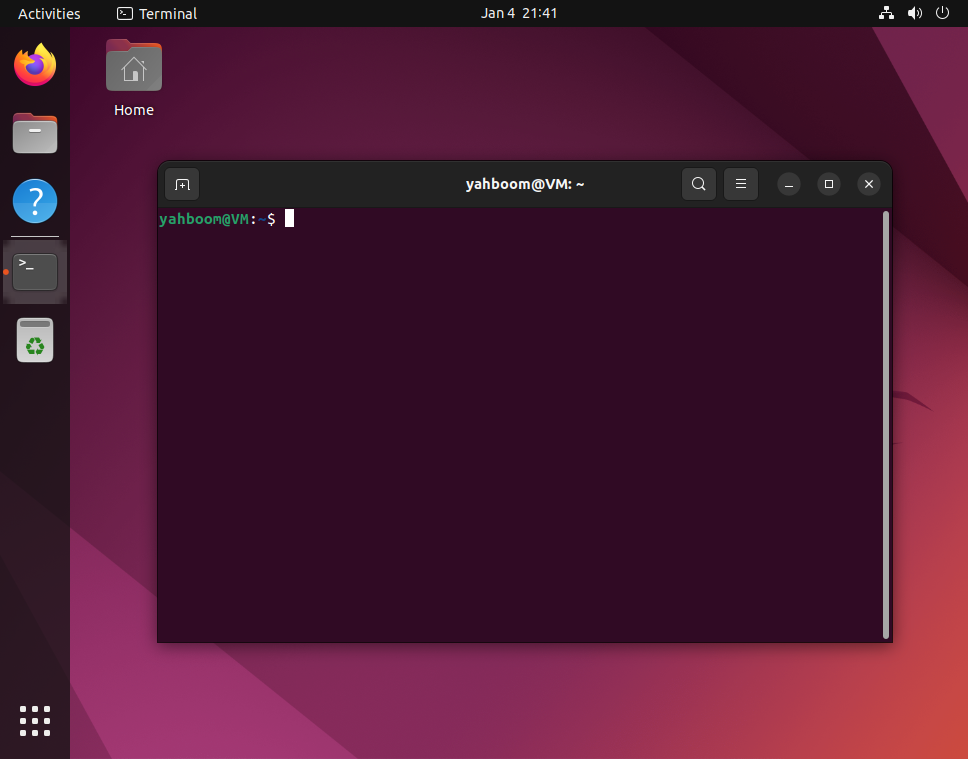Show all applications with the grid button

point(35,721)
